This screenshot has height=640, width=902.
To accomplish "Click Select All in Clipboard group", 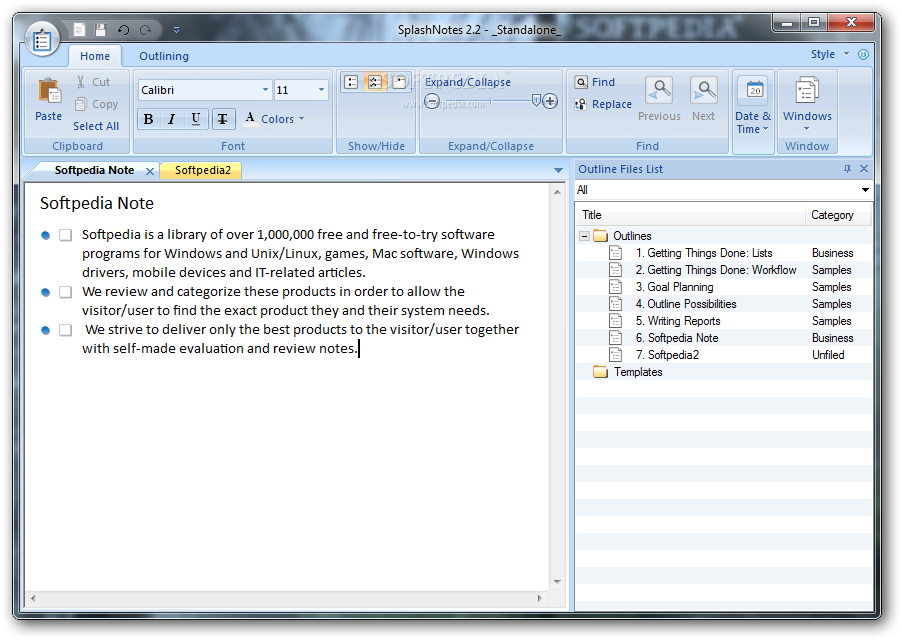I will coord(96,126).
